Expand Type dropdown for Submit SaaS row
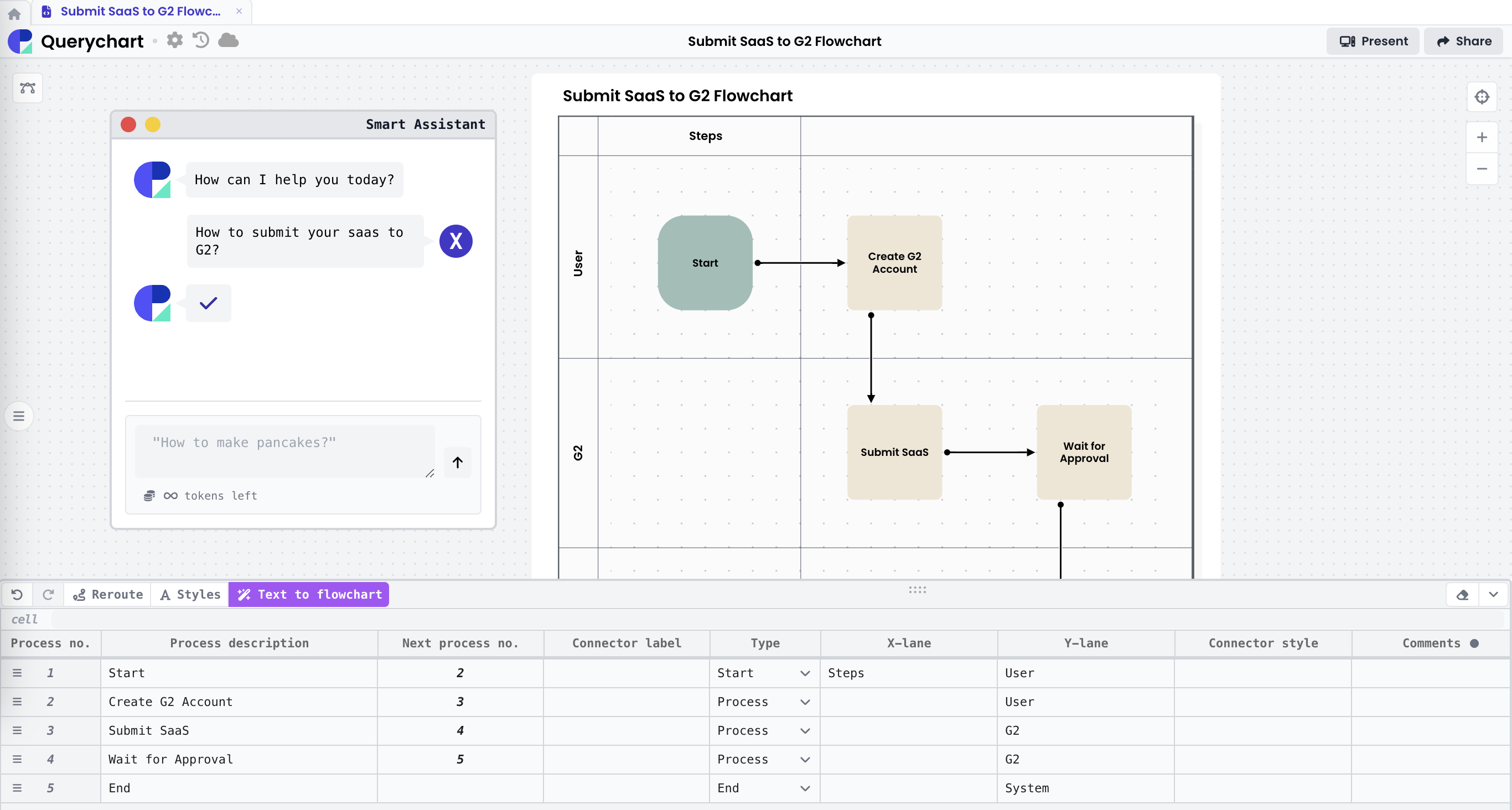The image size is (1512, 810). pyautogui.click(x=805, y=731)
